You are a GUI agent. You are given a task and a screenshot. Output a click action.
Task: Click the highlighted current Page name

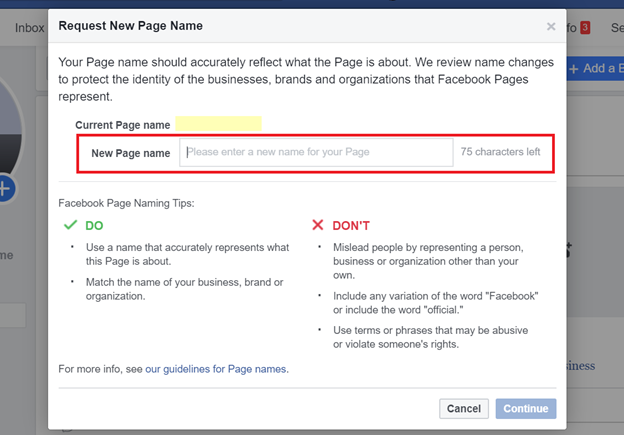point(218,124)
